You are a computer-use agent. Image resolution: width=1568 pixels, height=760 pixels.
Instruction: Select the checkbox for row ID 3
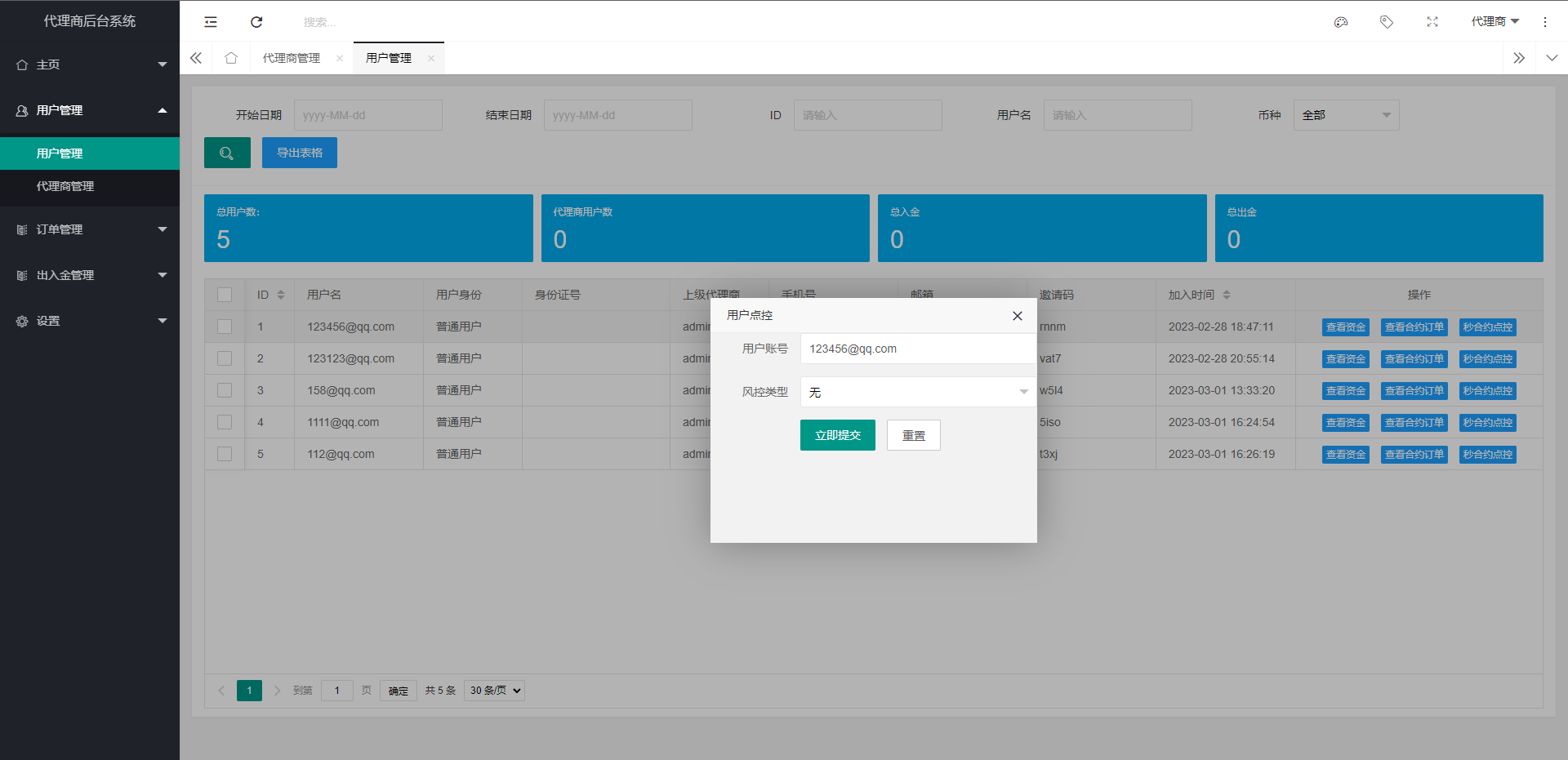click(x=225, y=390)
